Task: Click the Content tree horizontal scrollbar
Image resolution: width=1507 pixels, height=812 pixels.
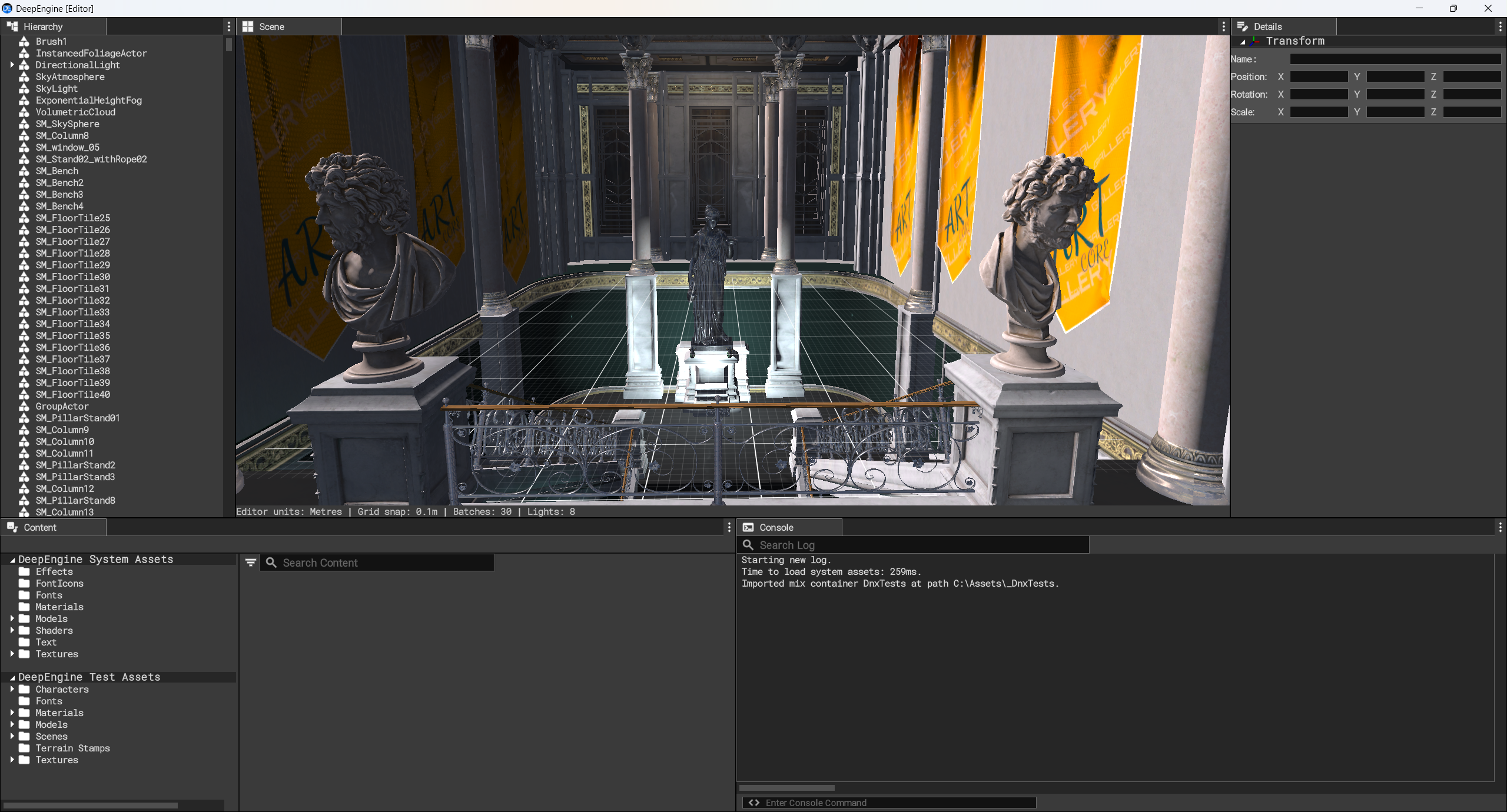Action: (91, 805)
